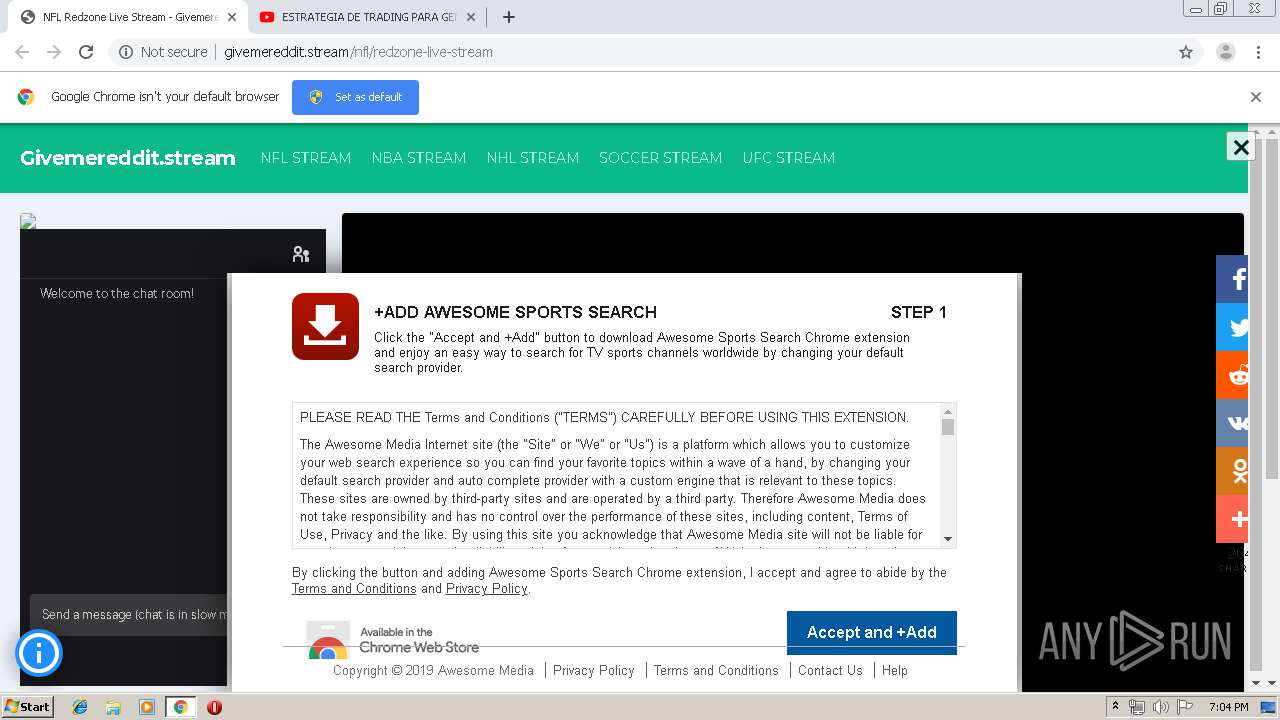
Task: Reload the current page
Action: pos(86,52)
